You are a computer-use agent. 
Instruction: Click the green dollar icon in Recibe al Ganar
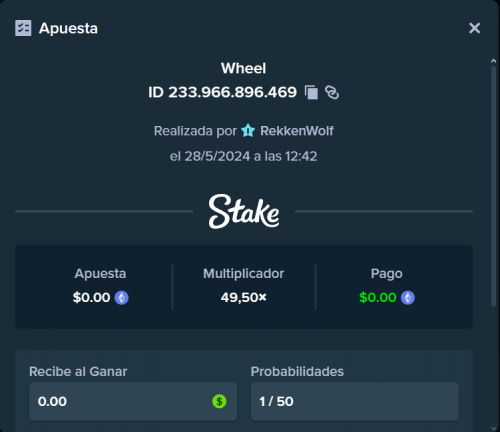click(219, 401)
